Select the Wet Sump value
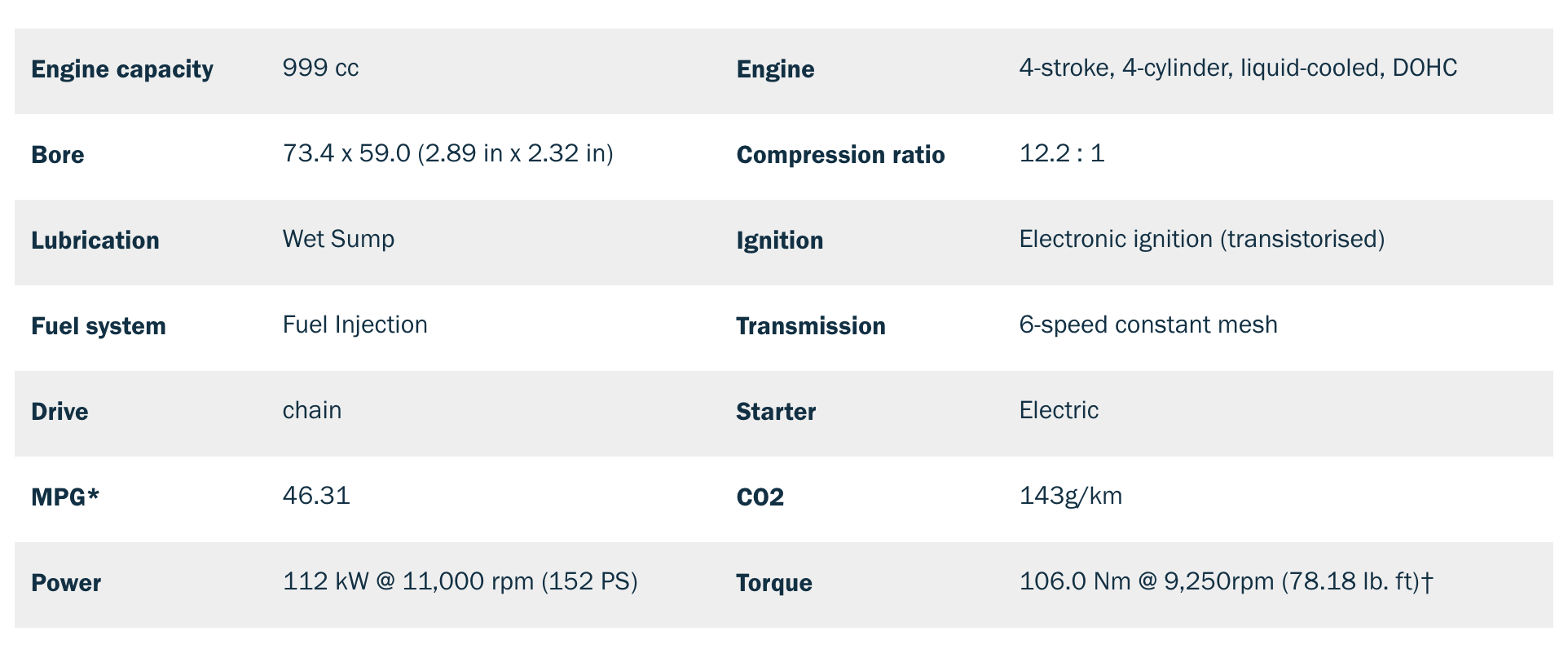The image size is (1568, 649). [338, 239]
